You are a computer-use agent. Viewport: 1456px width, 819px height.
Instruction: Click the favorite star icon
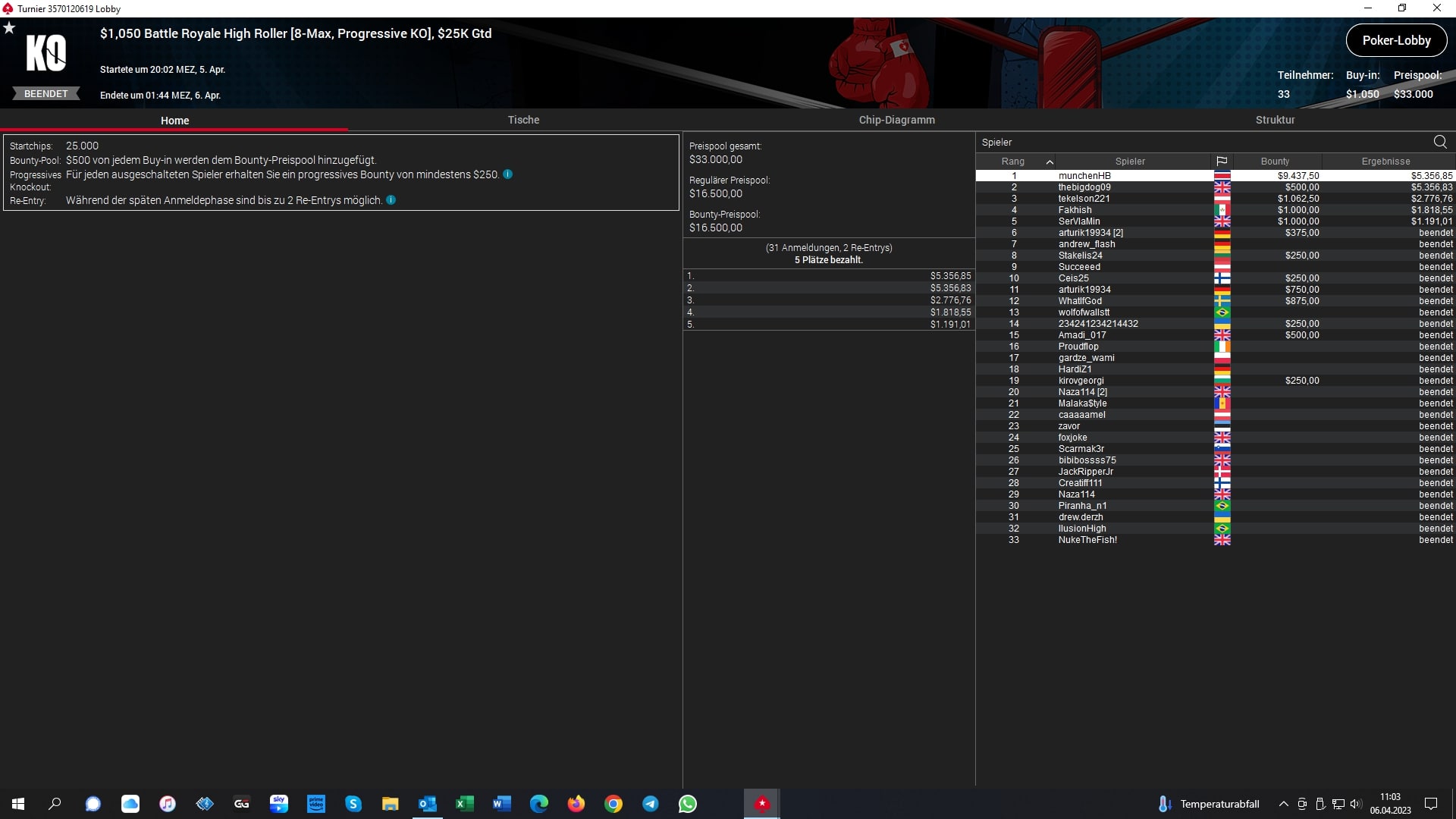point(9,28)
